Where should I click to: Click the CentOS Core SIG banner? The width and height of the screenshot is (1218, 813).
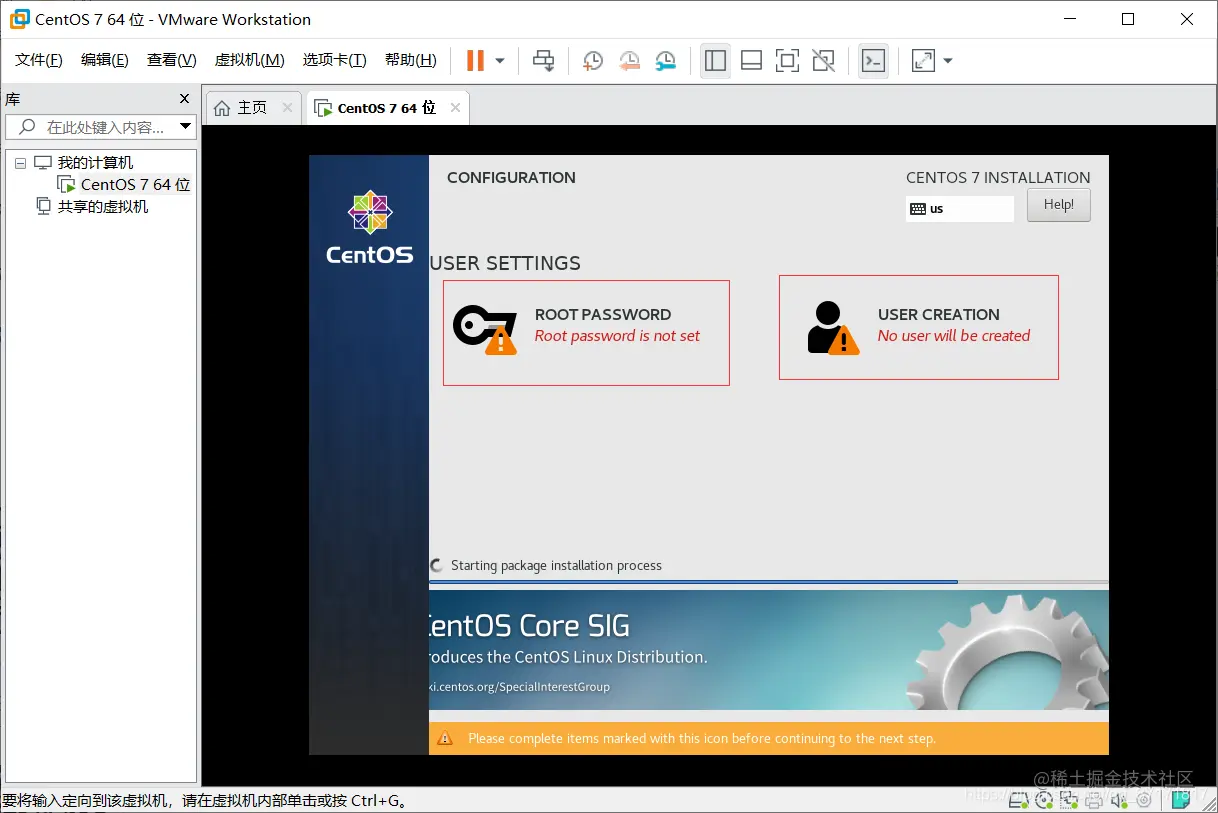pyautogui.click(x=769, y=650)
